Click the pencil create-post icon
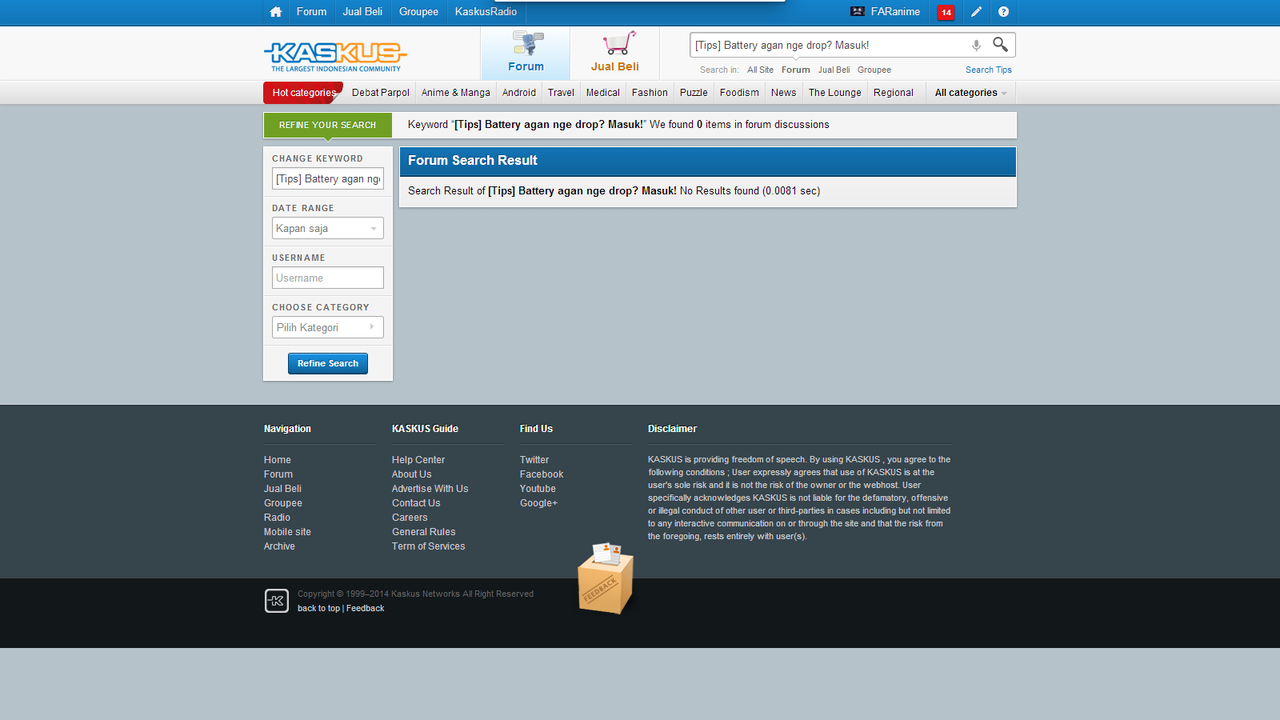The height and width of the screenshot is (720, 1280). [977, 12]
